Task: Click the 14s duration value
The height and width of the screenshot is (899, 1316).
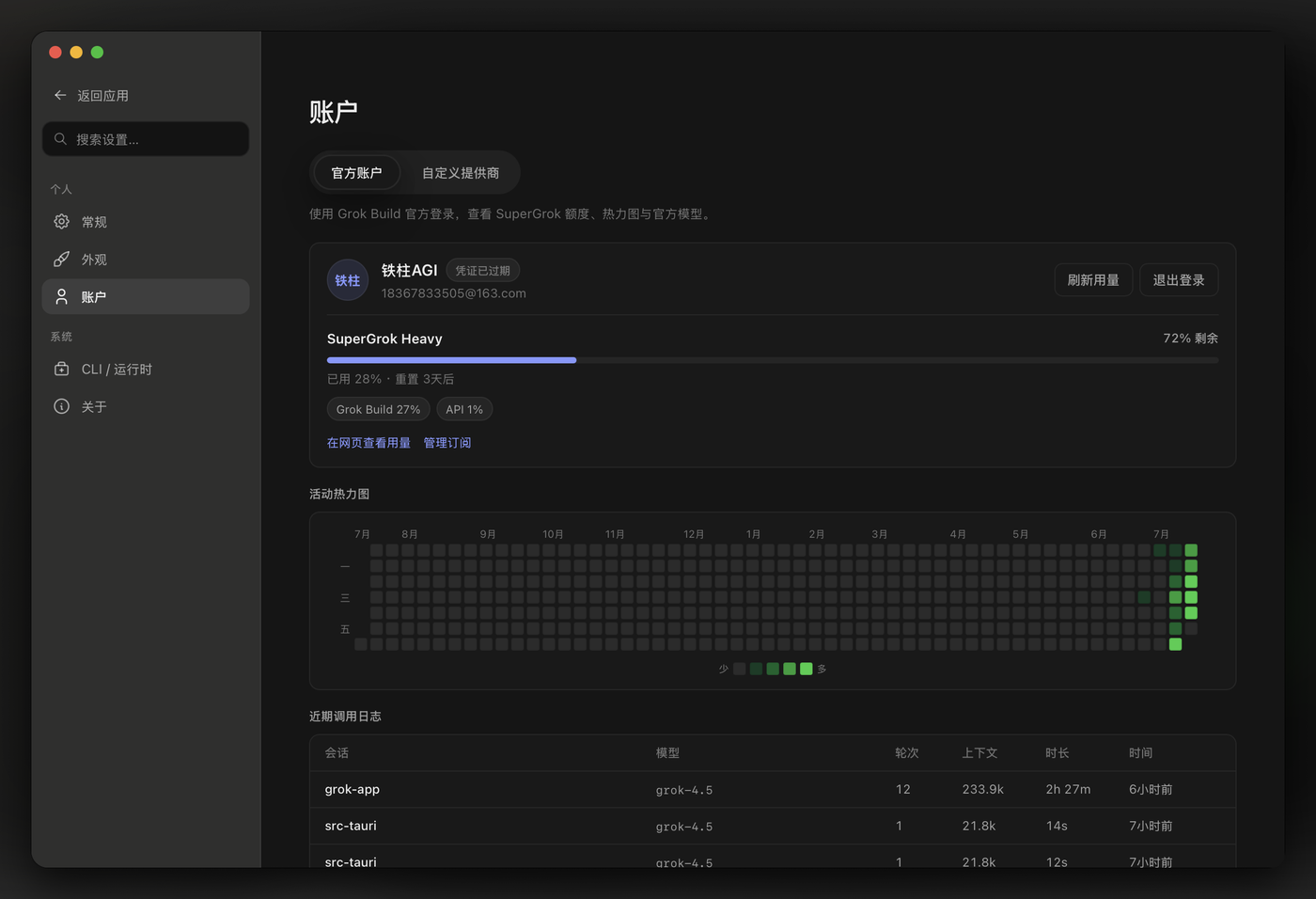Action: (1057, 826)
